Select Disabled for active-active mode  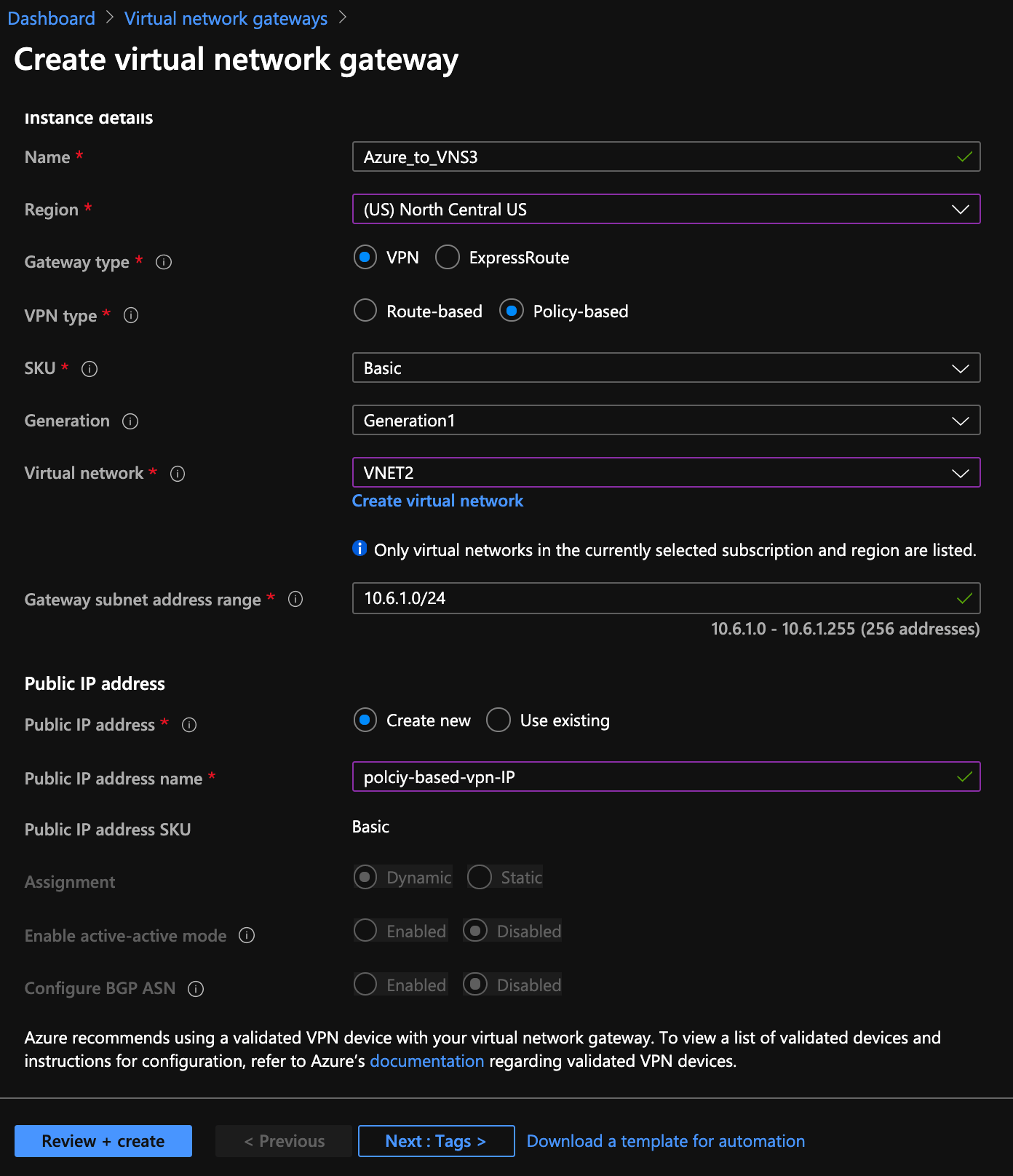(x=475, y=931)
